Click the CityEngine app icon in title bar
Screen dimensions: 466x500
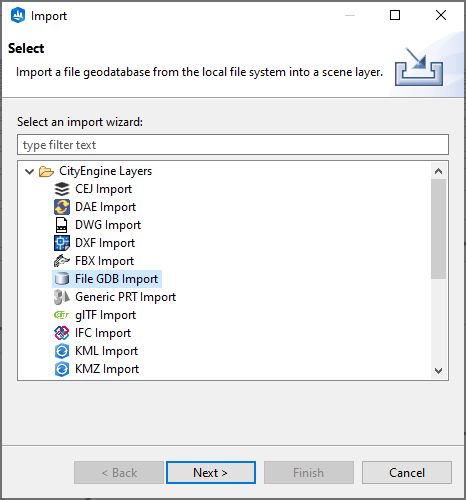(18, 15)
